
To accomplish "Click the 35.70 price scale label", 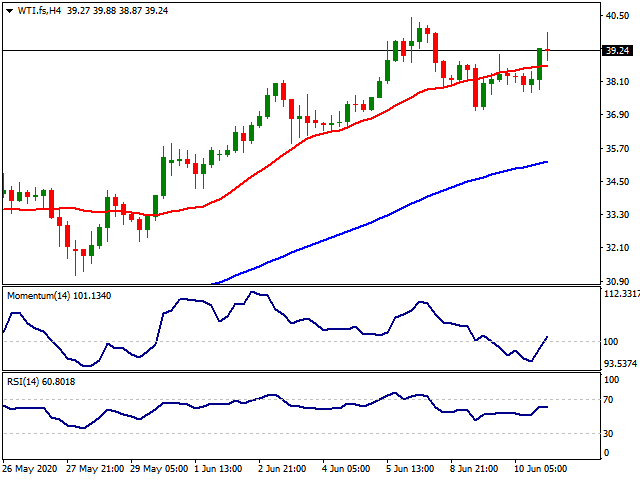I will point(617,149).
